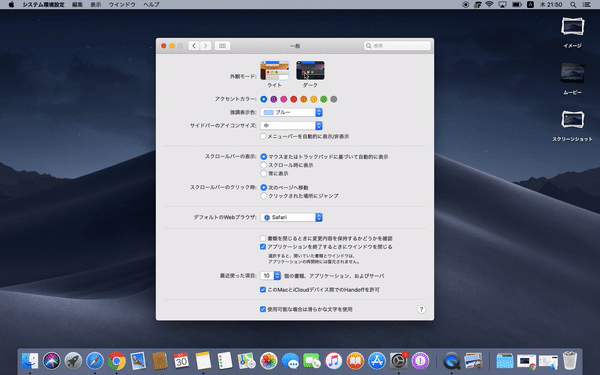This screenshot has height=375, width=600.
Task: Click the AirPlay display icon in menu bar
Action: [502, 5]
